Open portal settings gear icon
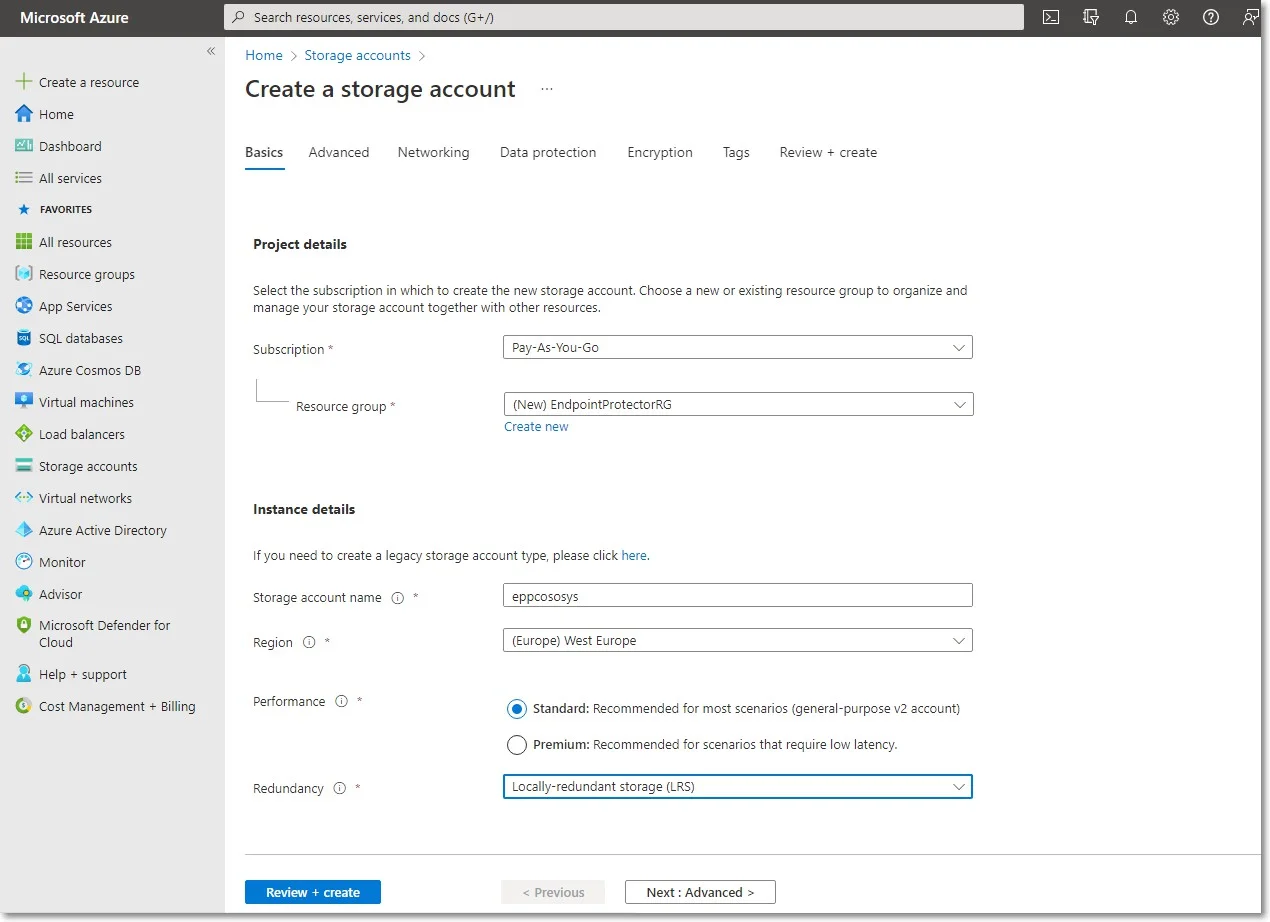The image size is (1270, 922). [1171, 17]
